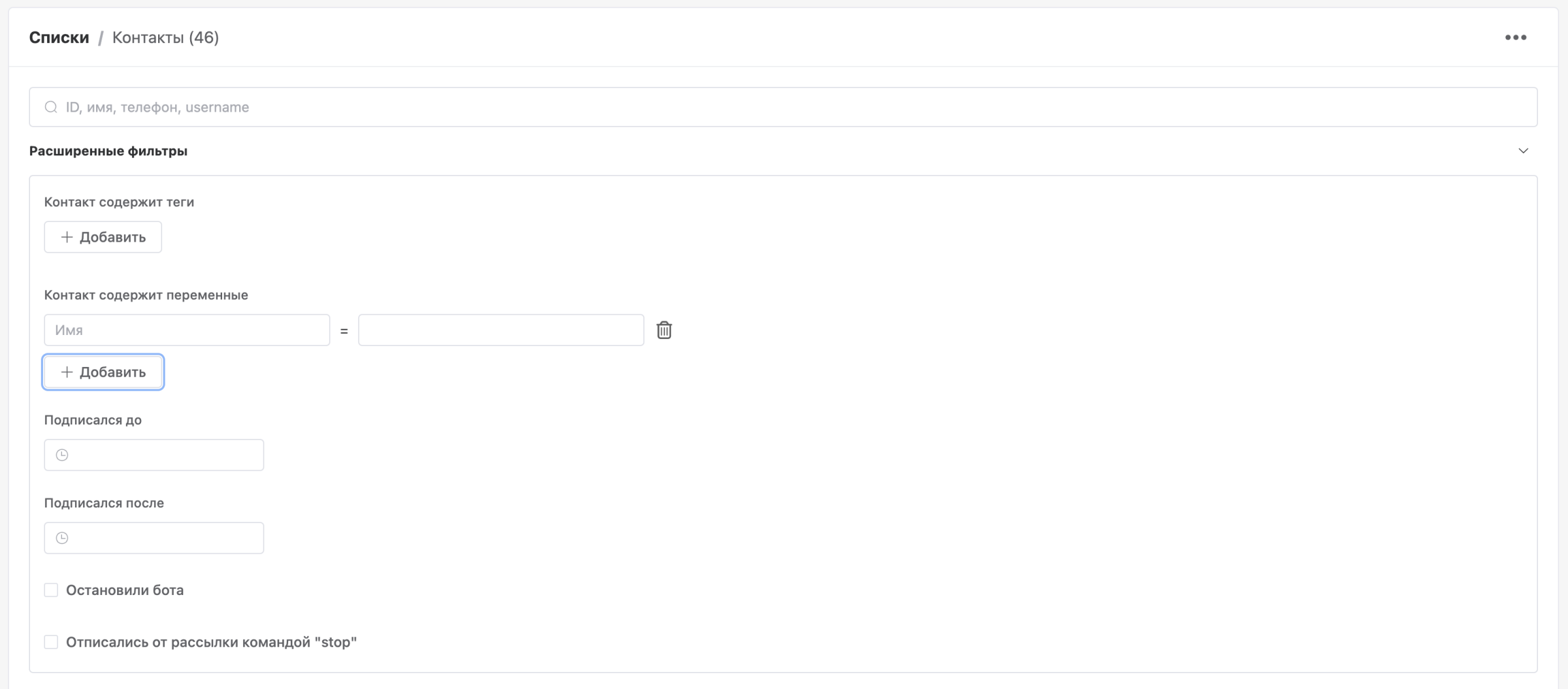
Task: Click clock icon in 'Подписался после' field
Action: click(62, 538)
